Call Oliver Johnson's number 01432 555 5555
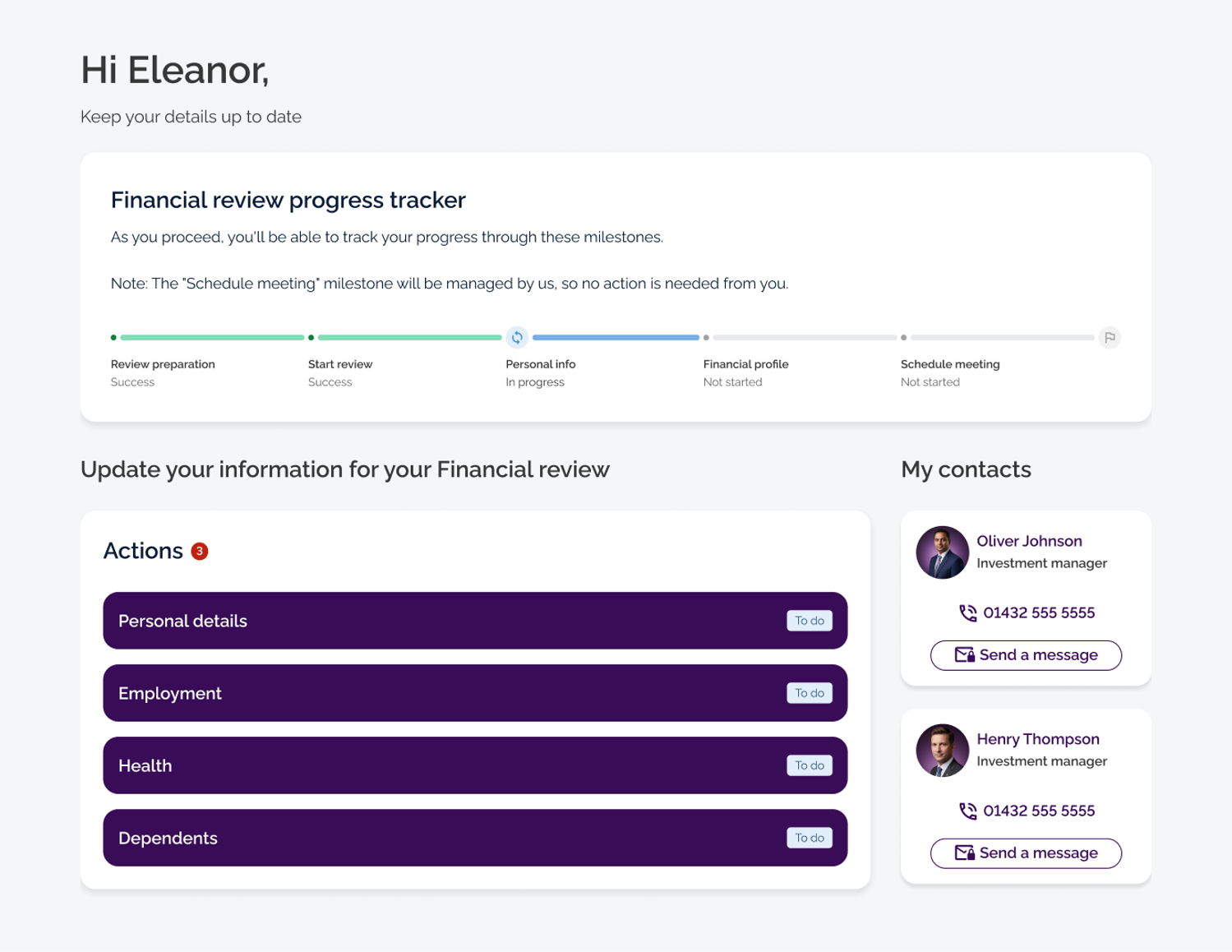Image resolution: width=1232 pixels, height=952 pixels. [x=1039, y=612]
